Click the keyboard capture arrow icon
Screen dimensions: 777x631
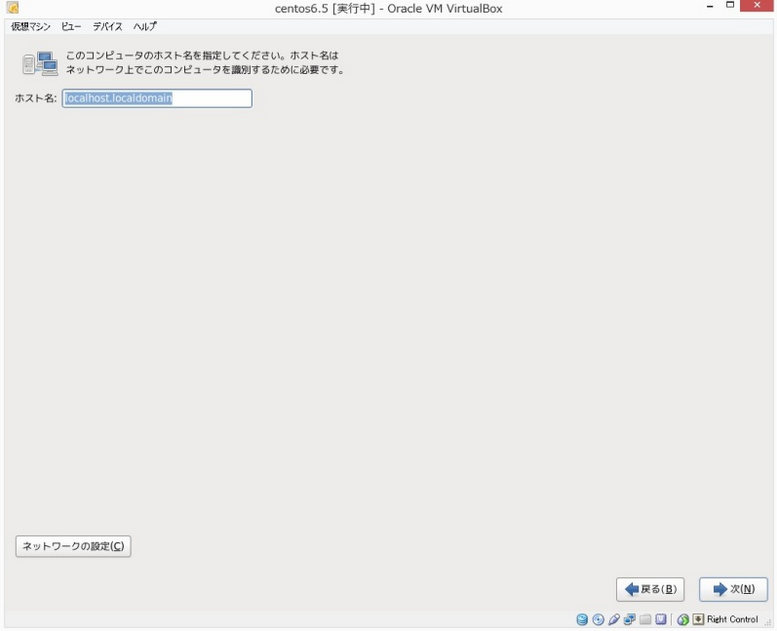point(698,619)
